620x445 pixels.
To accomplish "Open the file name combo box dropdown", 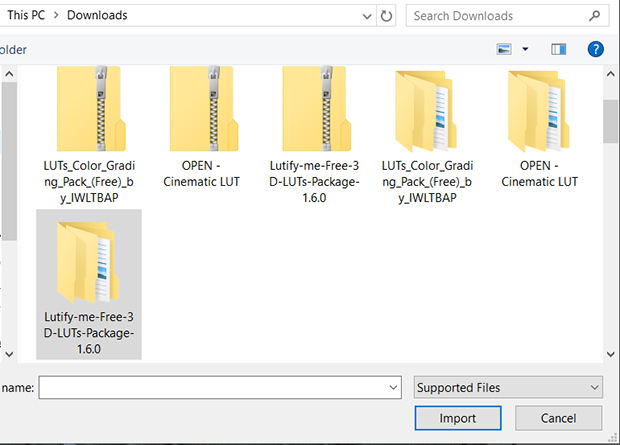I will pos(393,388).
